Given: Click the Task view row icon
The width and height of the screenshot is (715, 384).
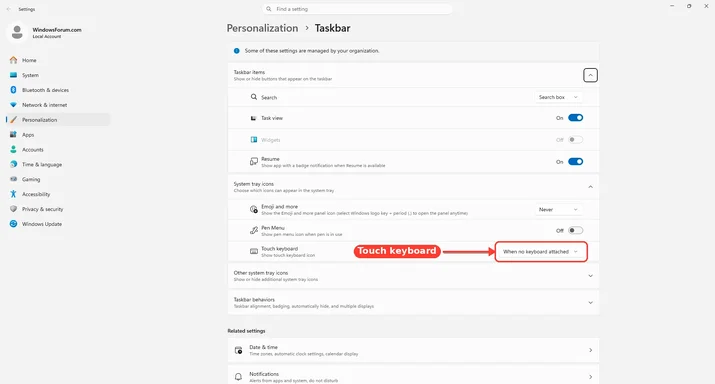Looking at the screenshot, I should 254,118.
